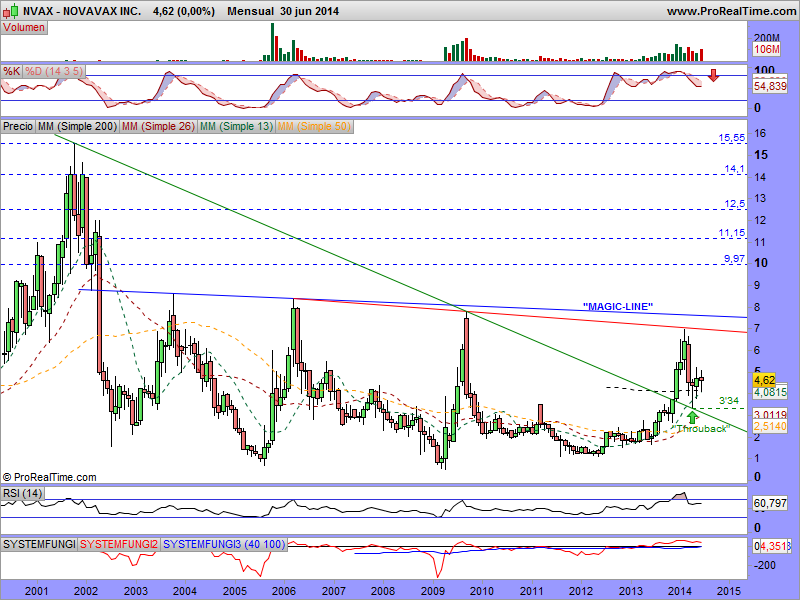Image resolution: width=800 pixels, height=600 pixels.
Task: Click the 30 jun 2014 date
Action: [x=309, y=11]
